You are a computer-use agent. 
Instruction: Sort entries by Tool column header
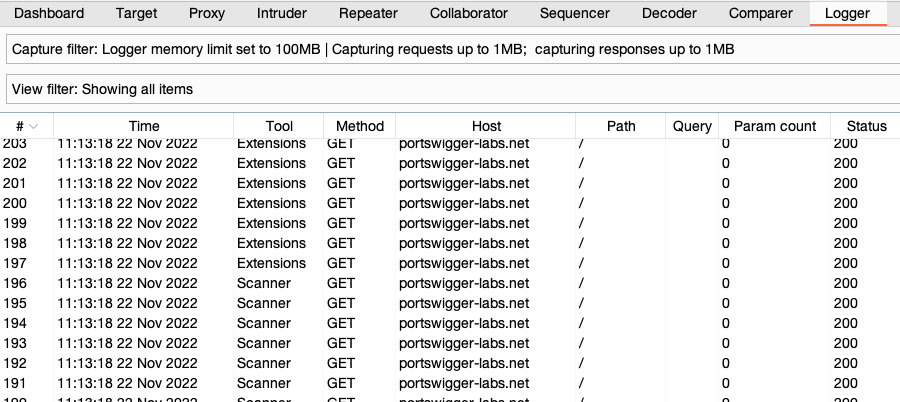tap(279, 126)
